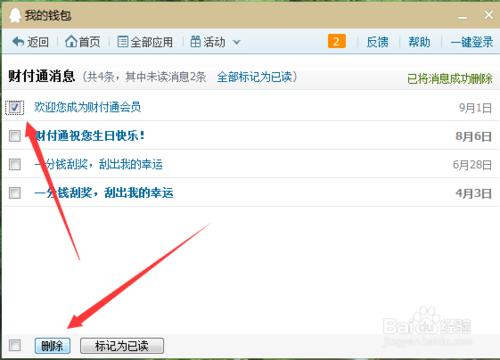This screenshot has width=500, height=360.
Task: Expand the 活动 dropdown arrow
Action: coord(236,42)
